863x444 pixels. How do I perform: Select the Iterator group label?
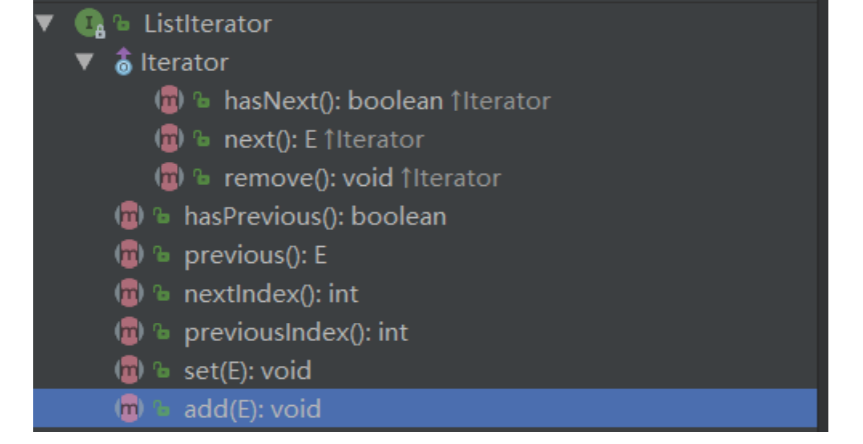(184, 62)
